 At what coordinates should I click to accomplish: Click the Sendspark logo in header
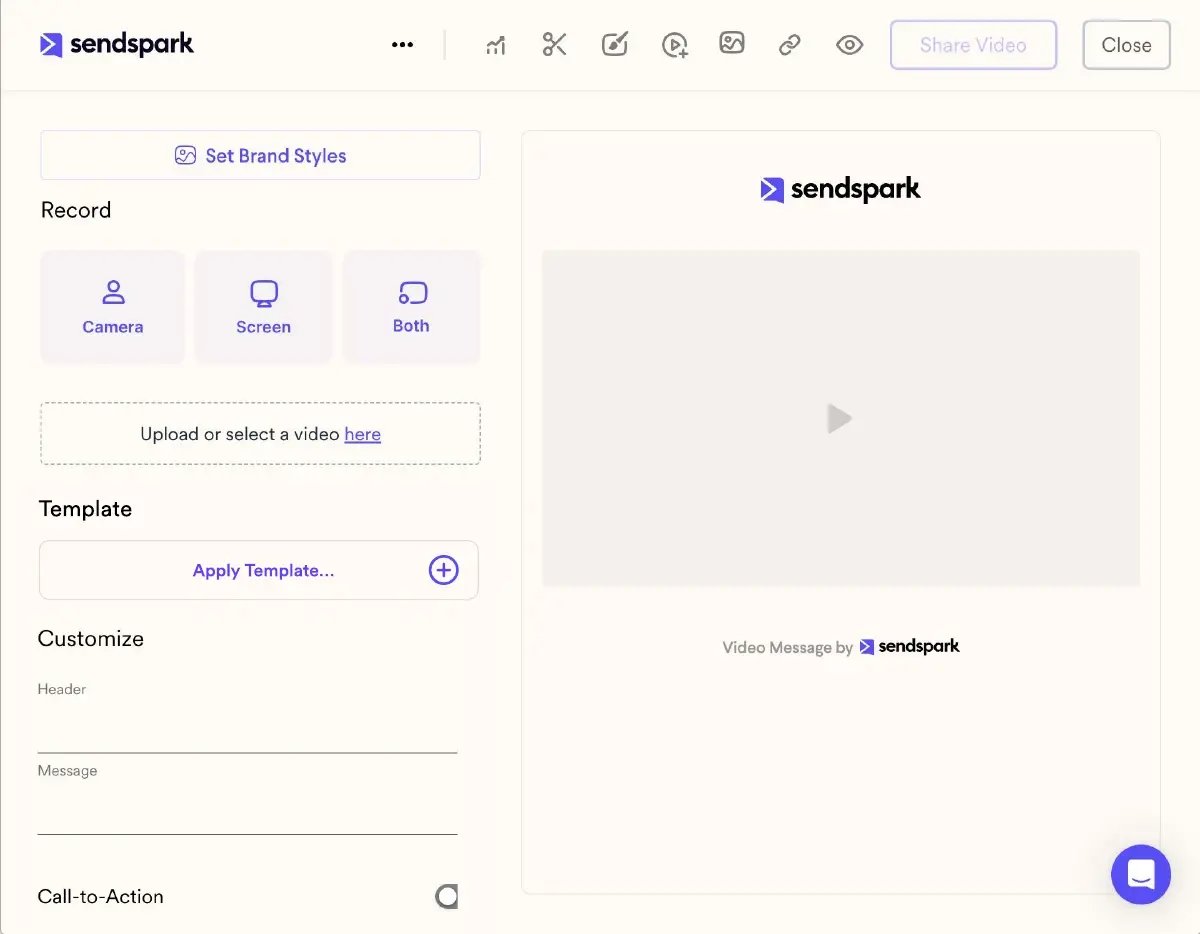[117, 45]
